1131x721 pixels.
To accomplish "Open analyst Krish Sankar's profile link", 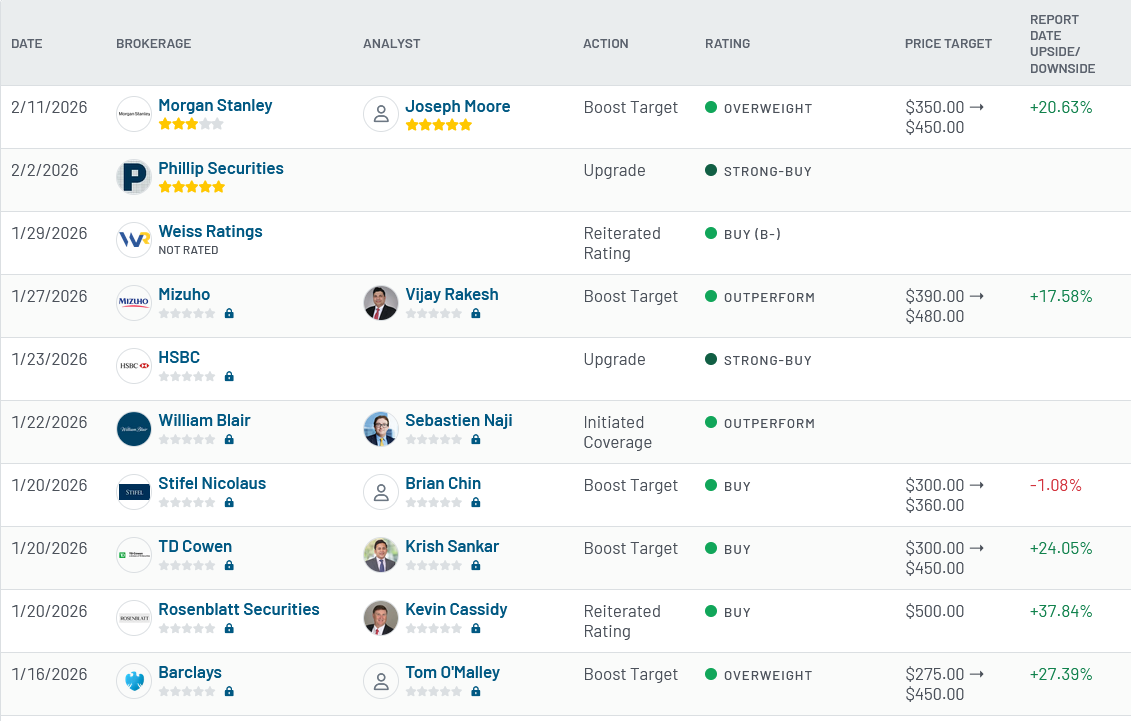I will click(x=452, y=547).
